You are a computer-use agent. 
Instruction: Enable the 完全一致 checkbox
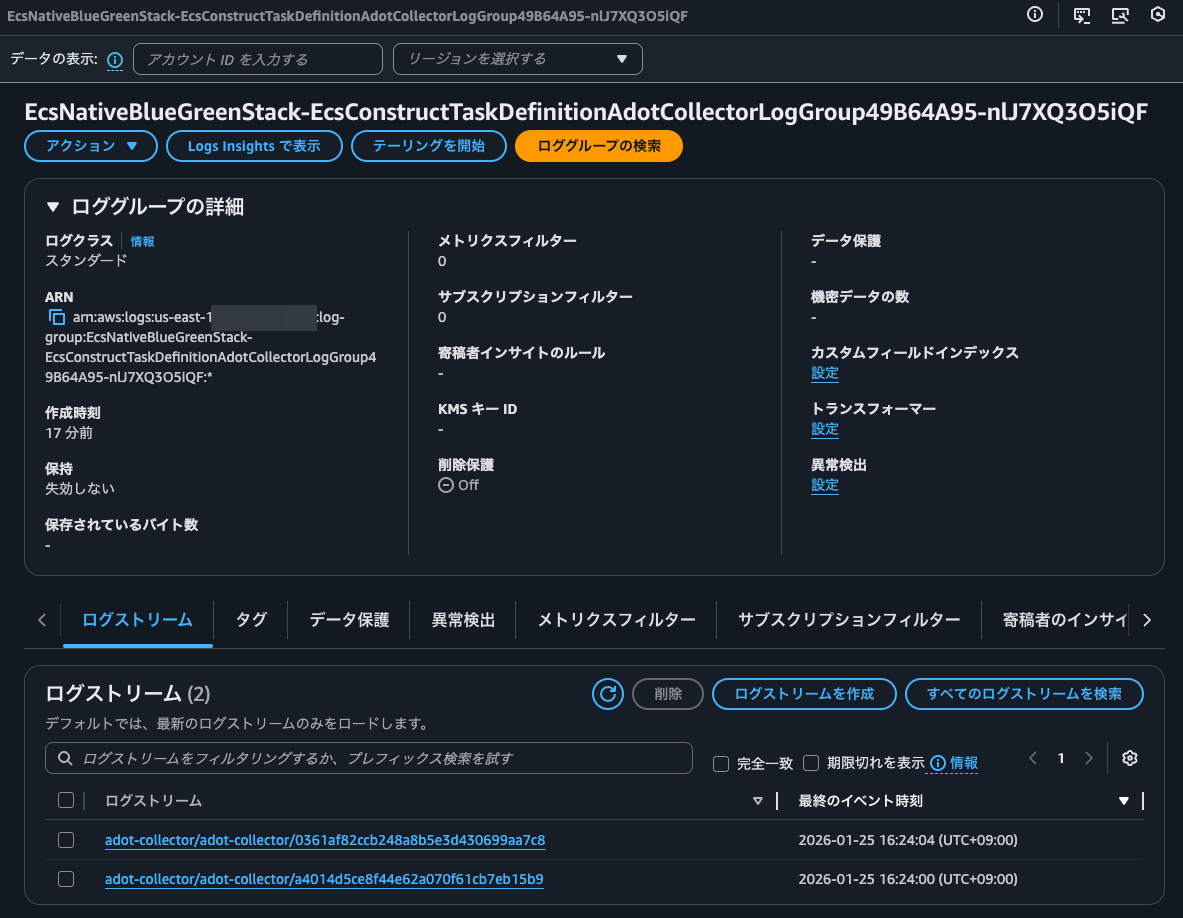(720, 763)
